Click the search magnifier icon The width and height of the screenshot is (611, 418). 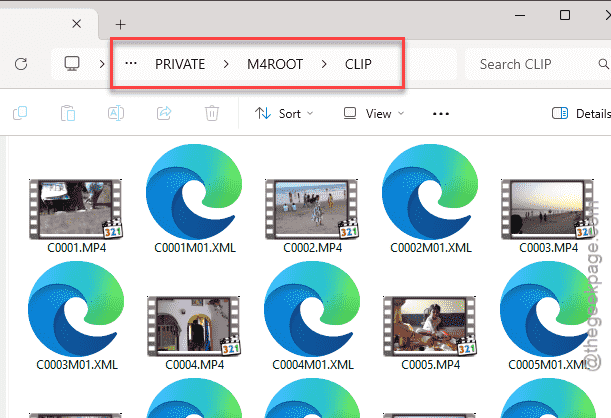(x=604, y=64)
